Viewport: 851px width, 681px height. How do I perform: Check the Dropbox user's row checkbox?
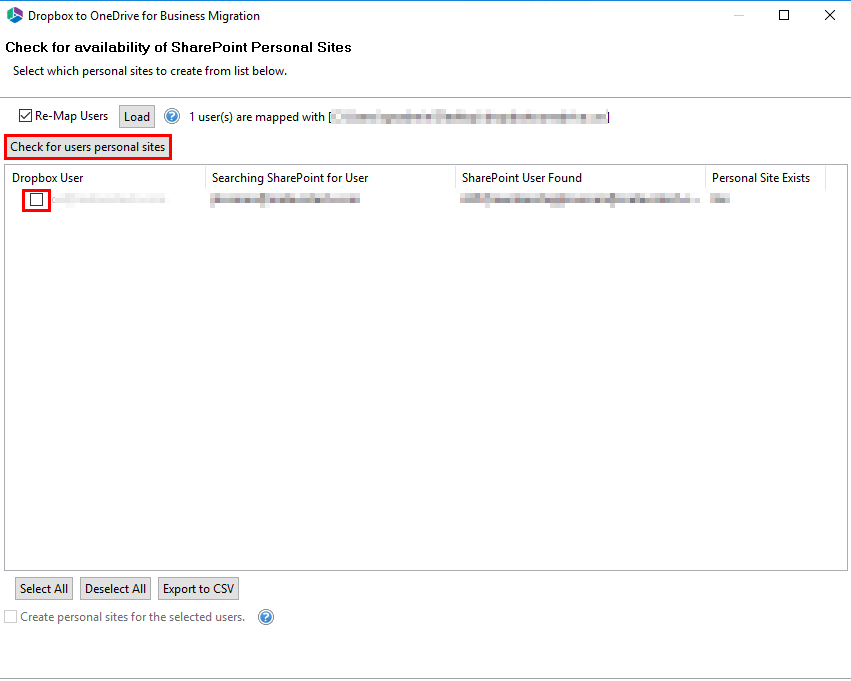pyautogui.click(x=36, y=200)
